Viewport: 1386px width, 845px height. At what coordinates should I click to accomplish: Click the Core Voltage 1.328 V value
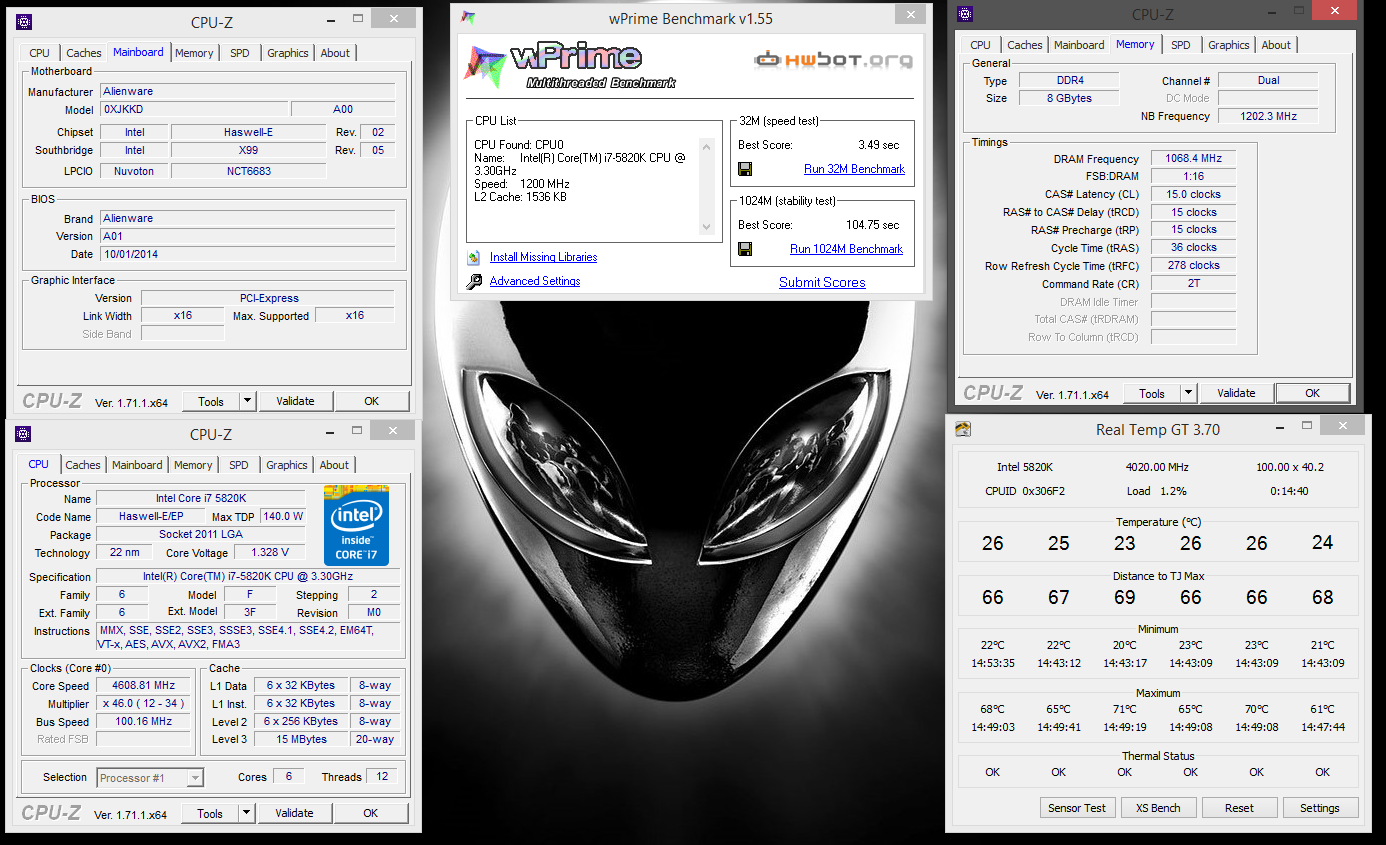[x=270, y=552]
